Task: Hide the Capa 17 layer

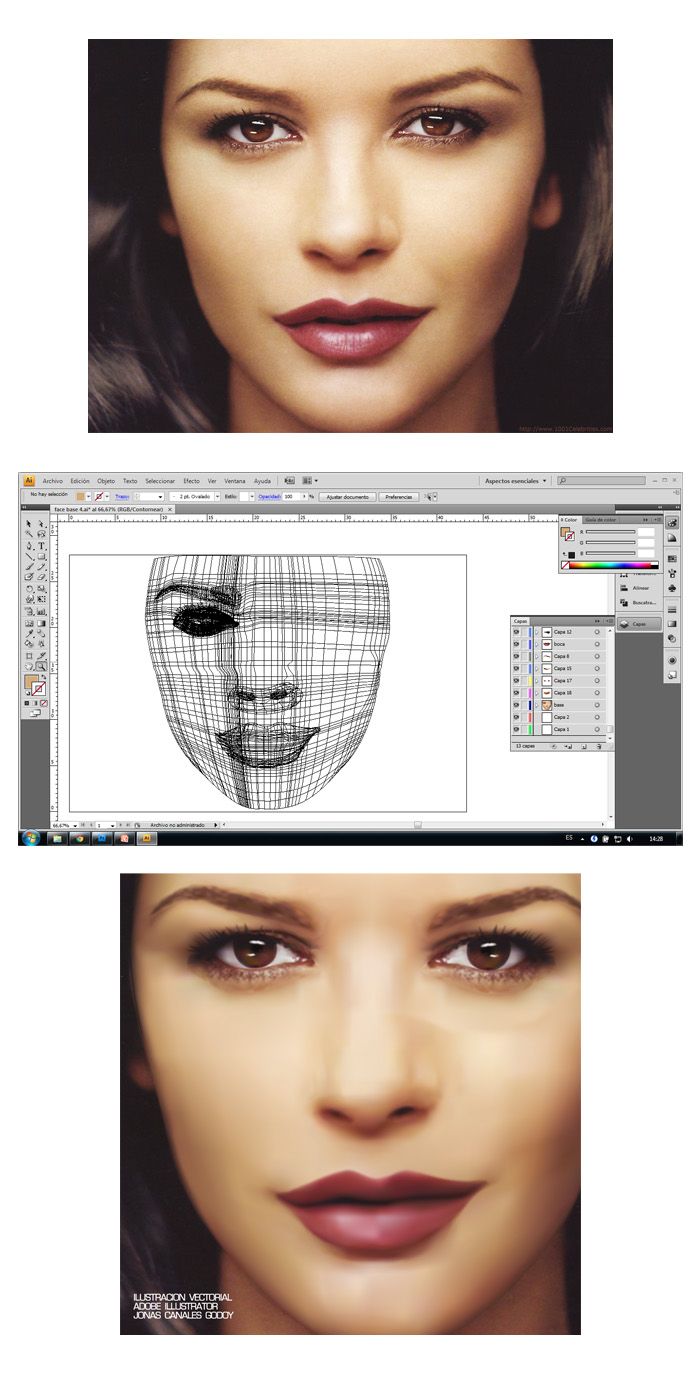Action: [x=516, y=680]
